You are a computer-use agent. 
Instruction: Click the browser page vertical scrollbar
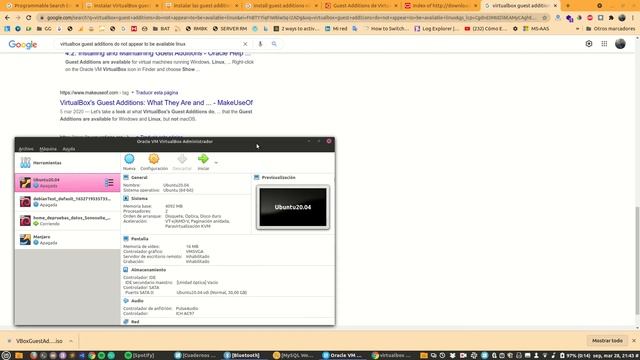click(637, 260)
